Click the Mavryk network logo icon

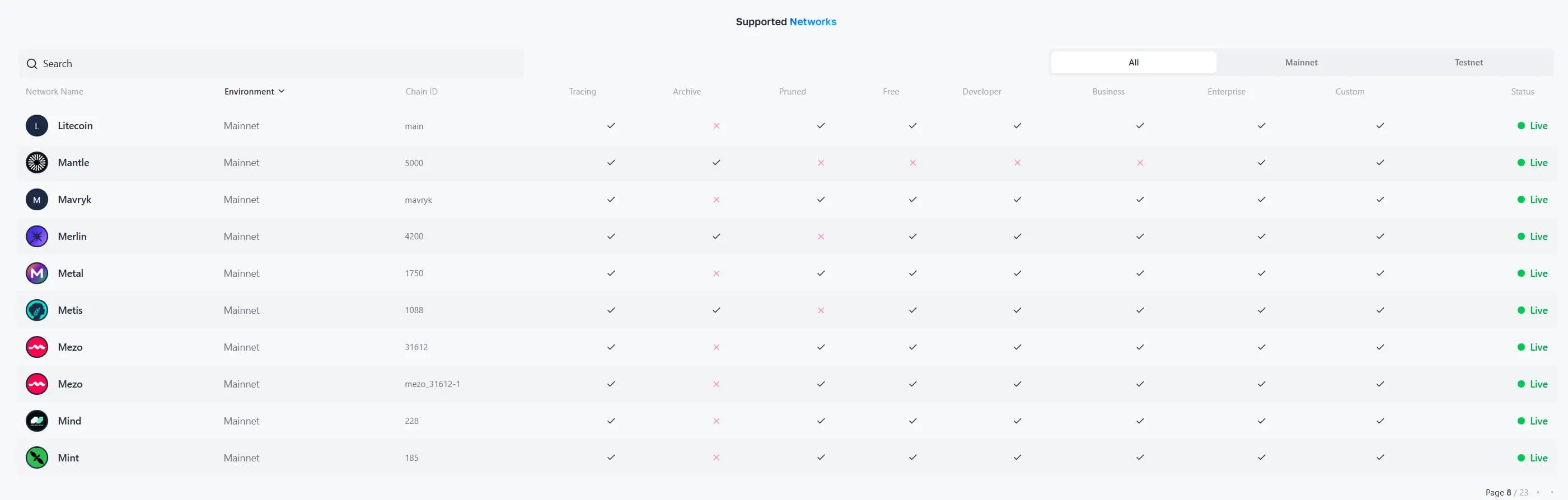point(36,200)
